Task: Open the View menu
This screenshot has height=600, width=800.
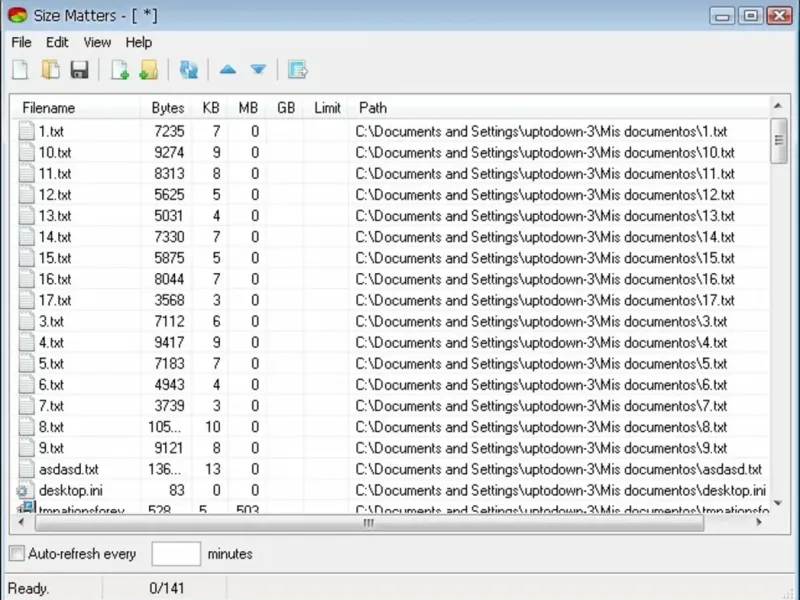Action: (x=97, y=42)
